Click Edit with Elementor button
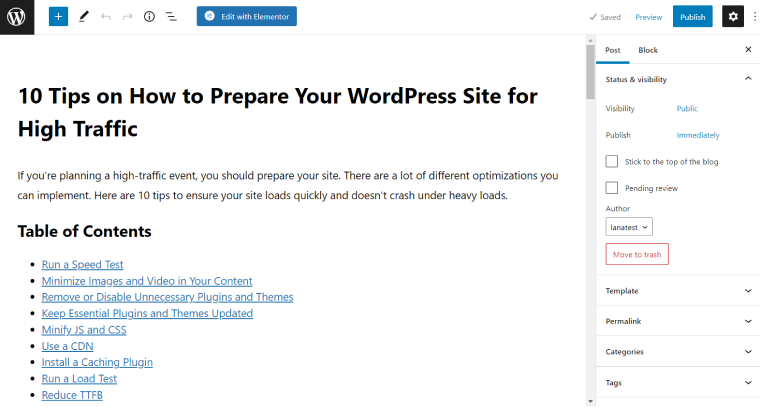The height and width of the screenshot is (407, 760). click(247, 16)
